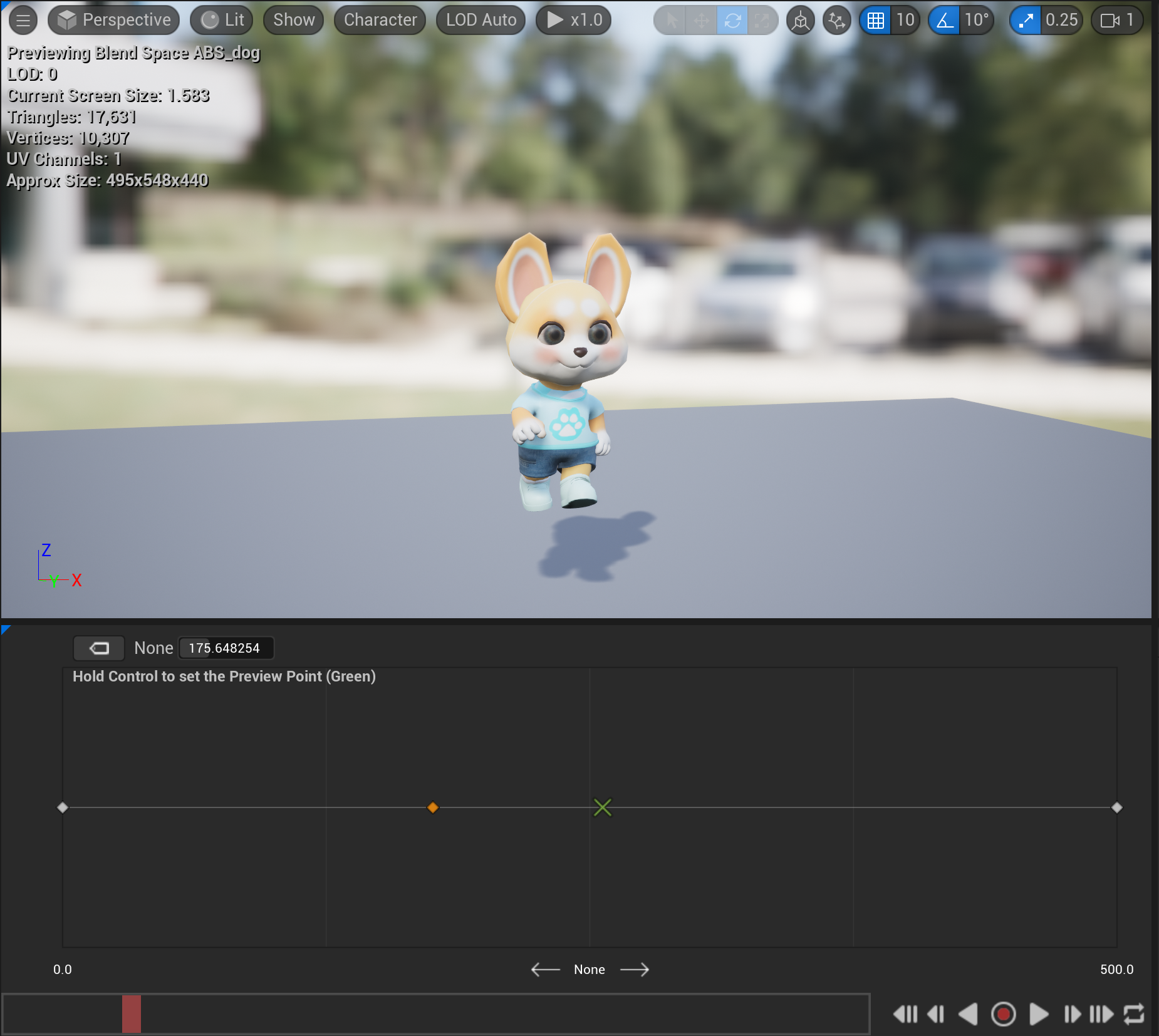Click the red timeline scrubber handle
This screenshot has height=1036, width=1159.
[x=131, y=1013]
